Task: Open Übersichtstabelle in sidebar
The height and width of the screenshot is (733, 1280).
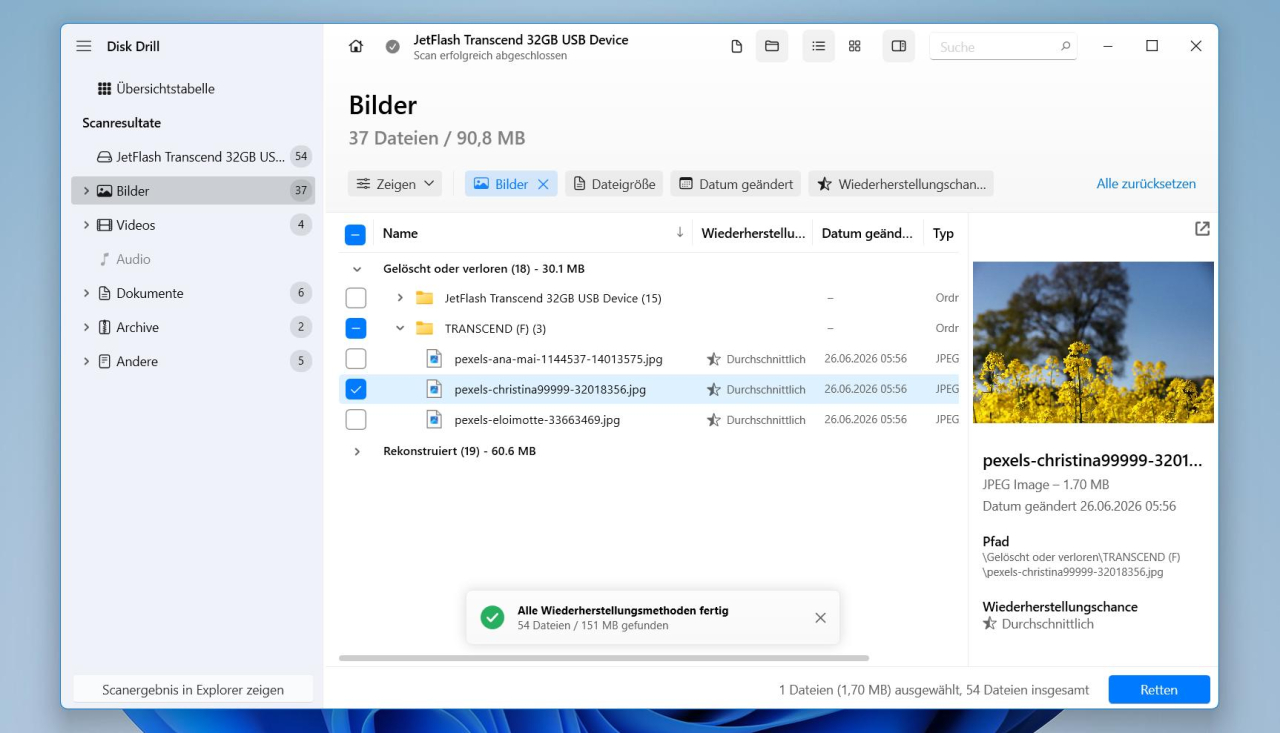Action: coord(193,89)
